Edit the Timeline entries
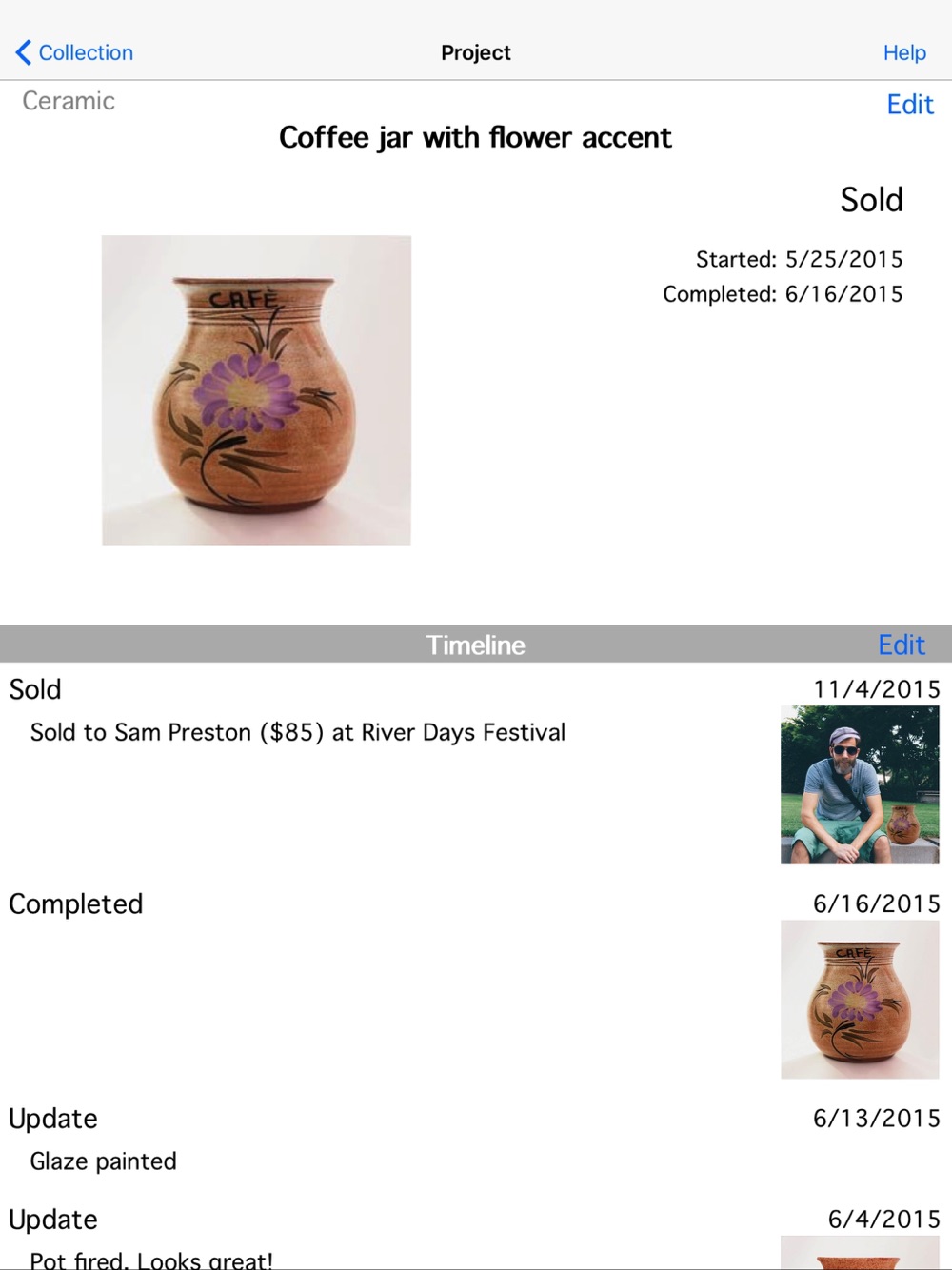The image size is (952, 1270). click(x=901, y=645)
